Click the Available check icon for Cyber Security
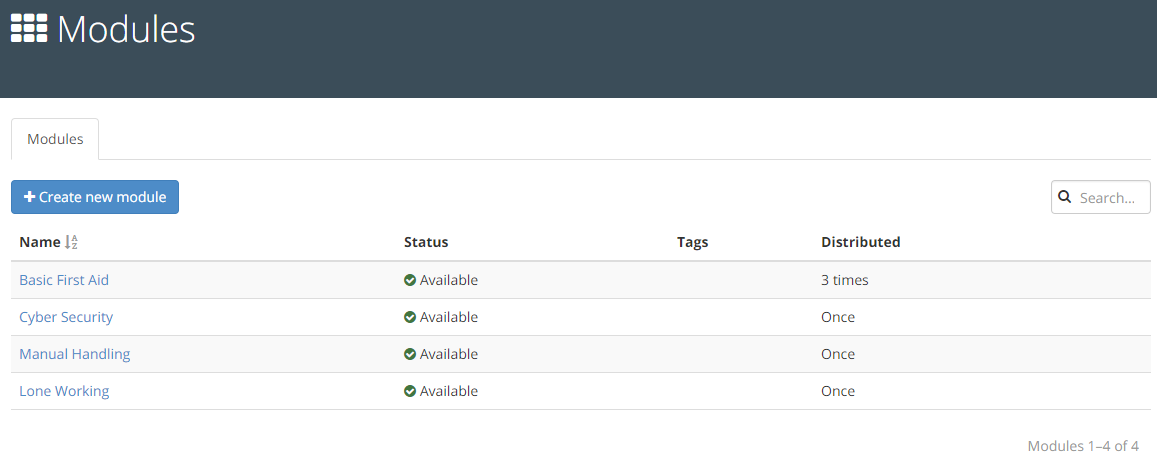The width and height of the screenshot is (1157, 472). pyautogui.click(x=410, y=317)
